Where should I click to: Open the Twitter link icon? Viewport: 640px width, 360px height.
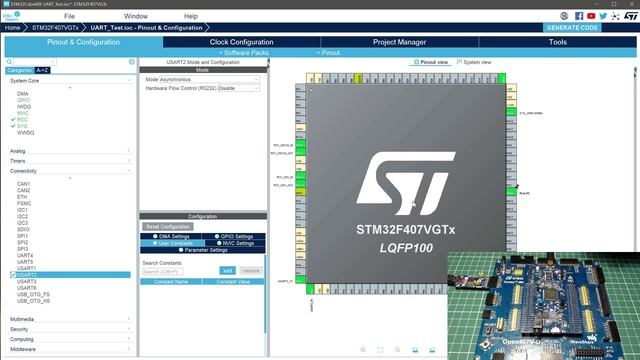tap(603, 16)
